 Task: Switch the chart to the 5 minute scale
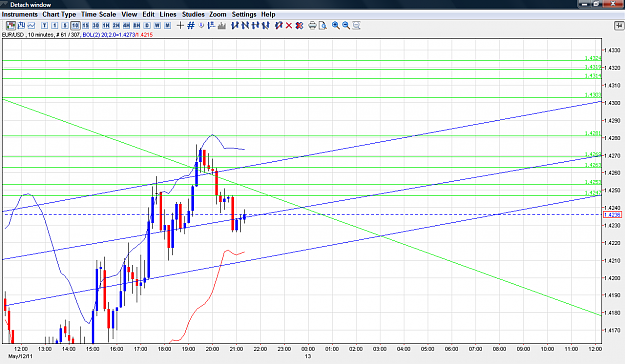tap(65, 26)
